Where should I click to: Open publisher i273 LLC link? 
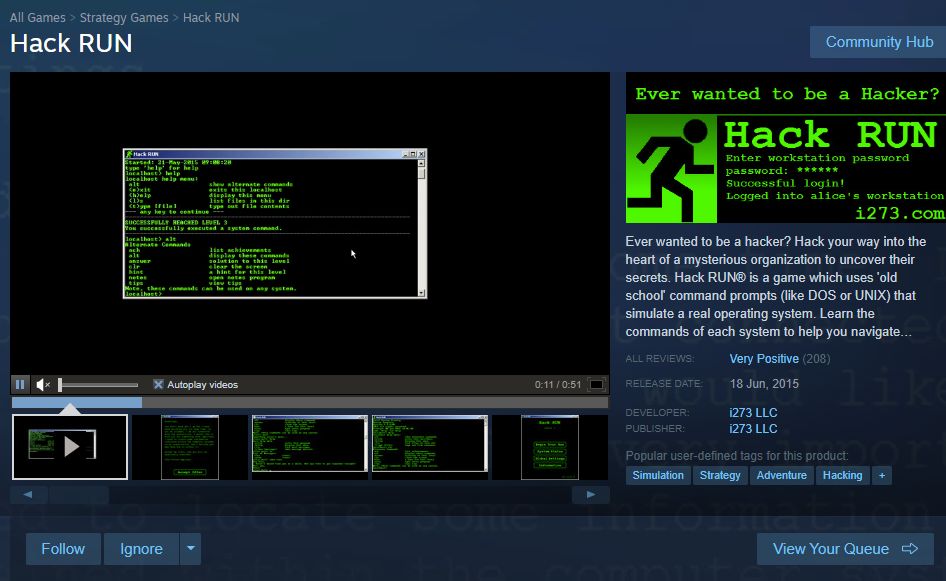pyautogui.click(x=753, y=429)
